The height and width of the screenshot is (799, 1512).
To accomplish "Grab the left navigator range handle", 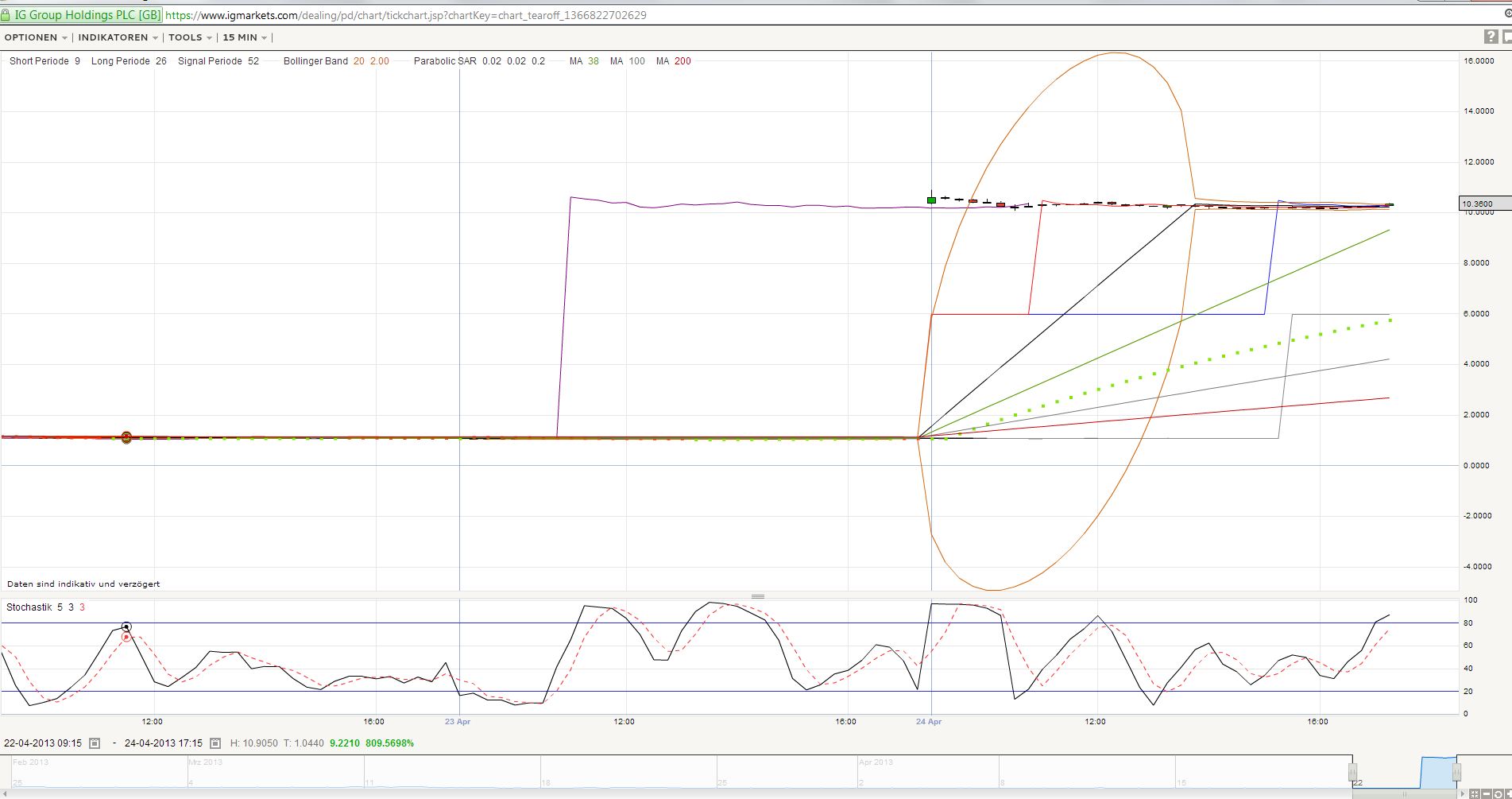I will coord(1352,772).
